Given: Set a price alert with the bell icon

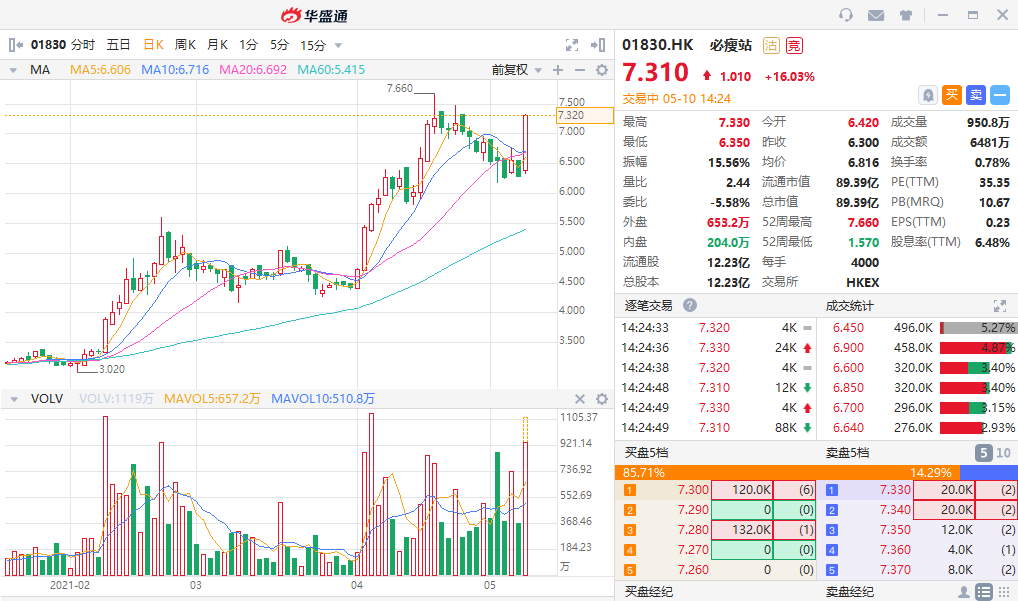Looking at the screenshot, I should pyautogui.click(x=928, y=95).
